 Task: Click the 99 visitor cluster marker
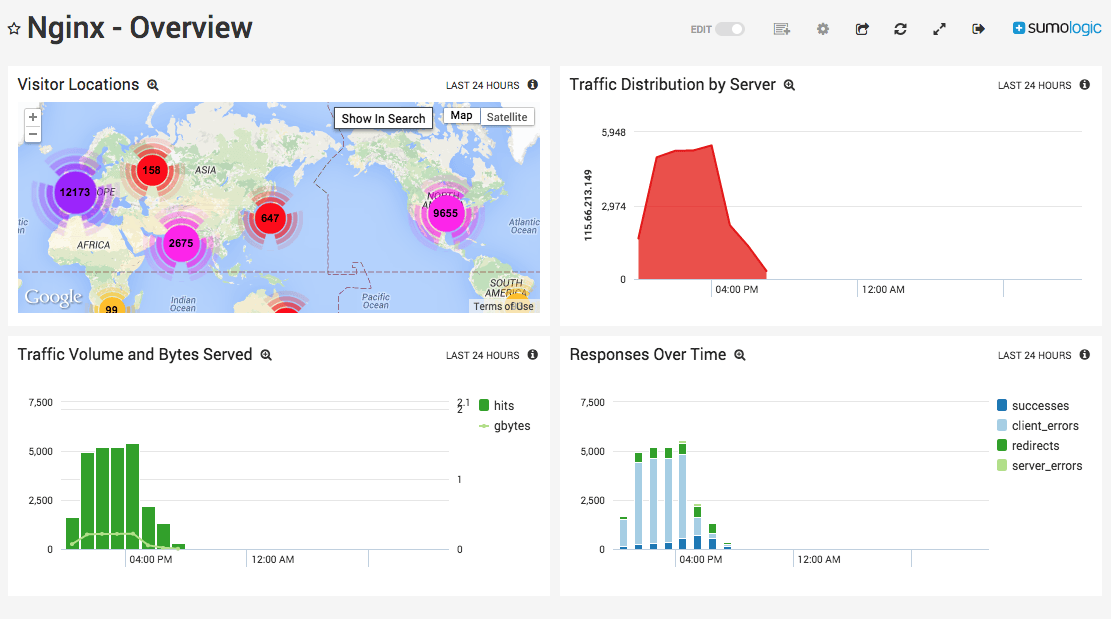[x=111, y=307]
